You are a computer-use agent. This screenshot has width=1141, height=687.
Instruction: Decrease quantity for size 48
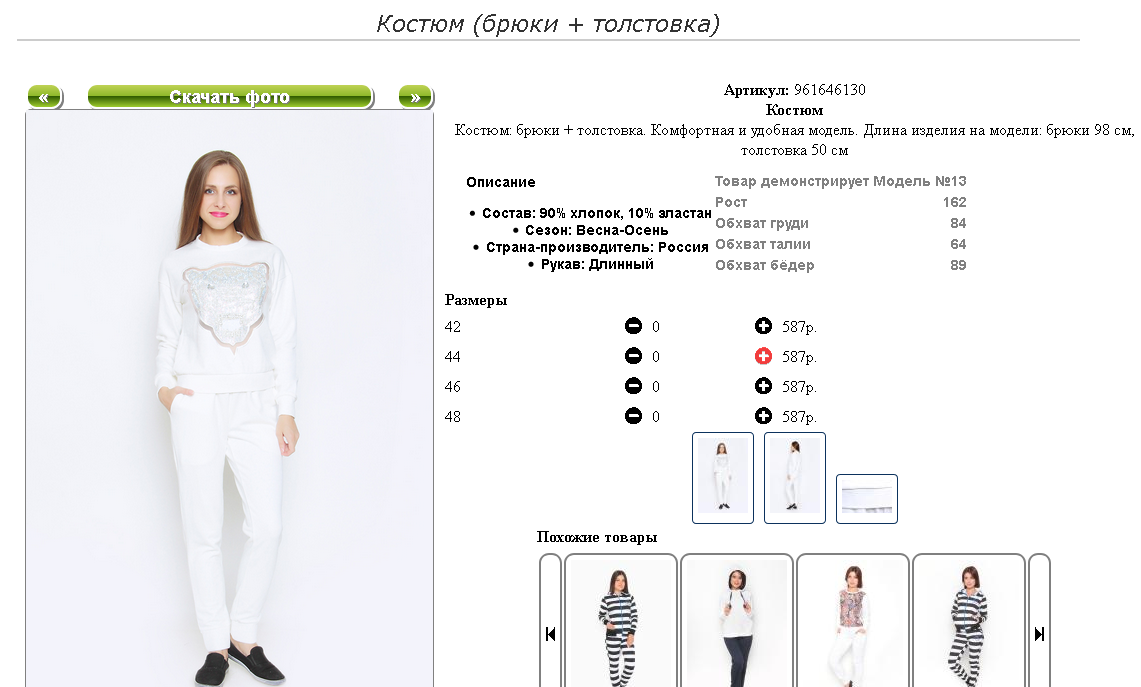(x=633, y=416)
